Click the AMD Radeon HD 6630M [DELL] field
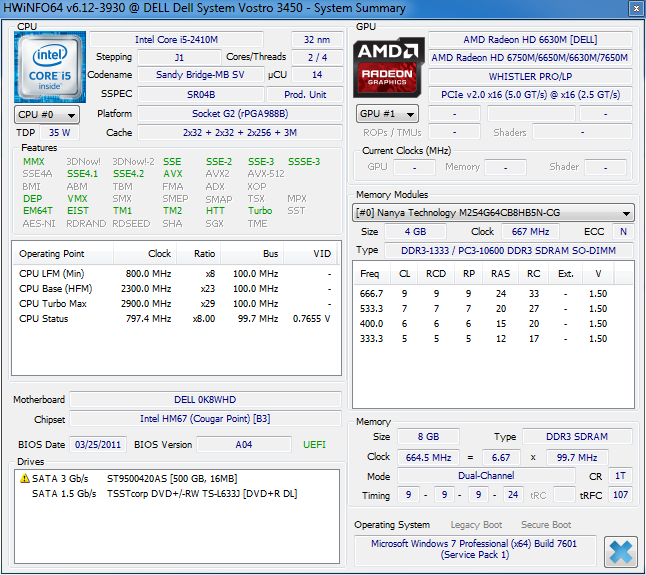 coord(530,40)
